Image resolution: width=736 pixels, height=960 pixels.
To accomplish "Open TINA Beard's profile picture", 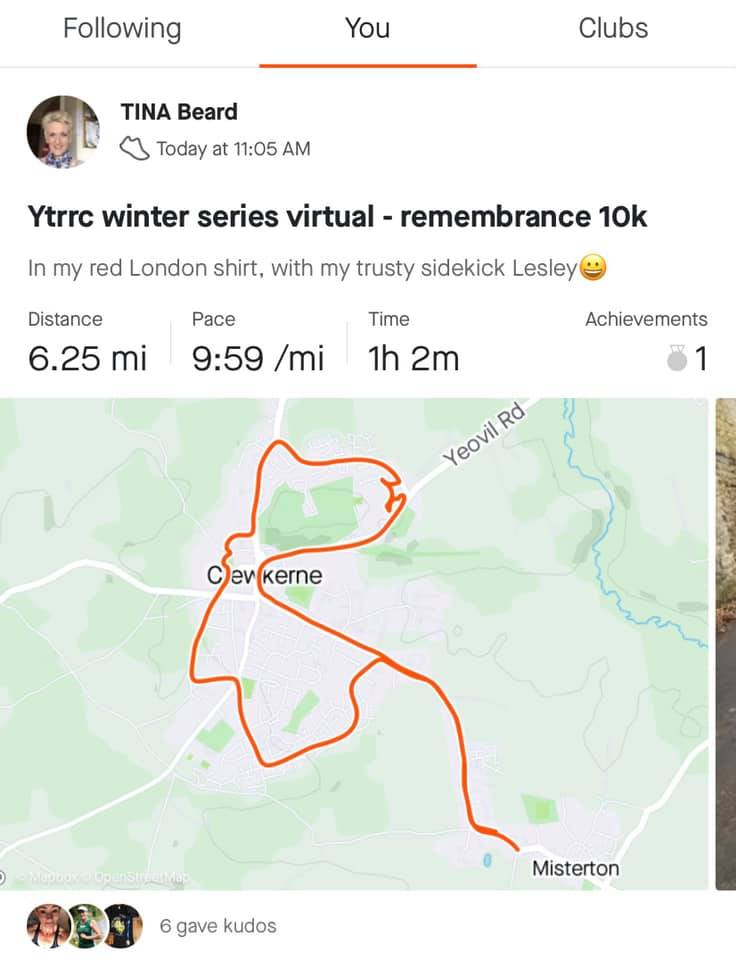I will click(63, 132).
